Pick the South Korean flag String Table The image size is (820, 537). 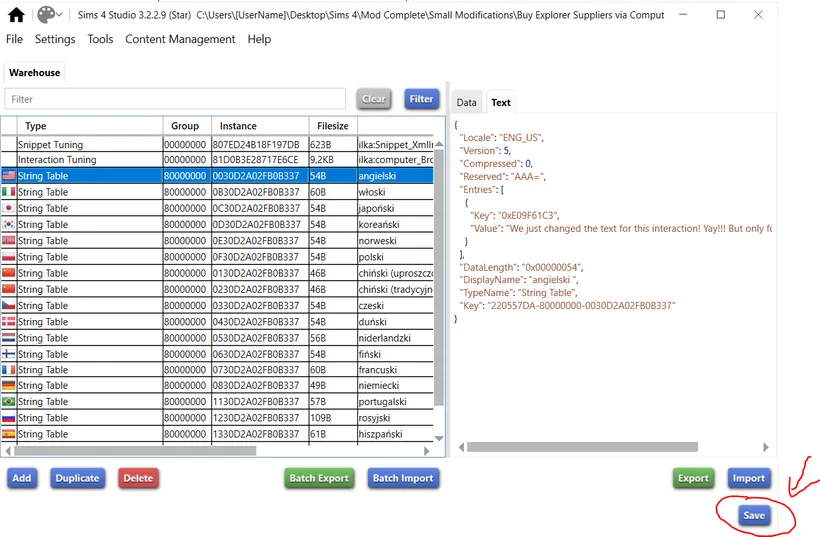(x=43, y=224)
